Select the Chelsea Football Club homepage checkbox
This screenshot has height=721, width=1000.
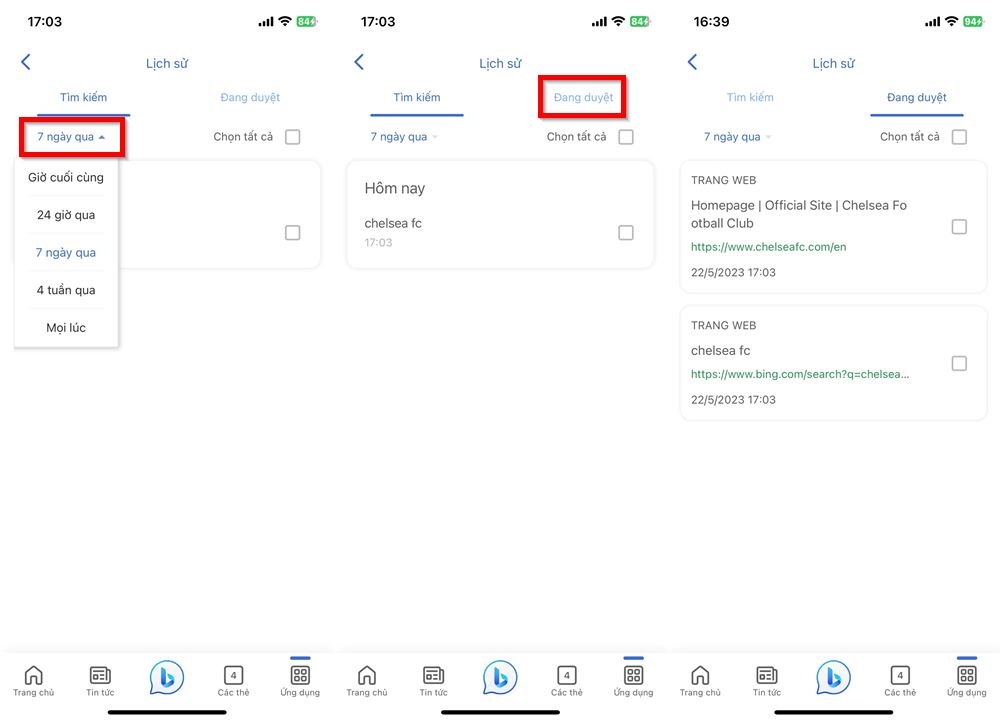(x=959, y=226)
